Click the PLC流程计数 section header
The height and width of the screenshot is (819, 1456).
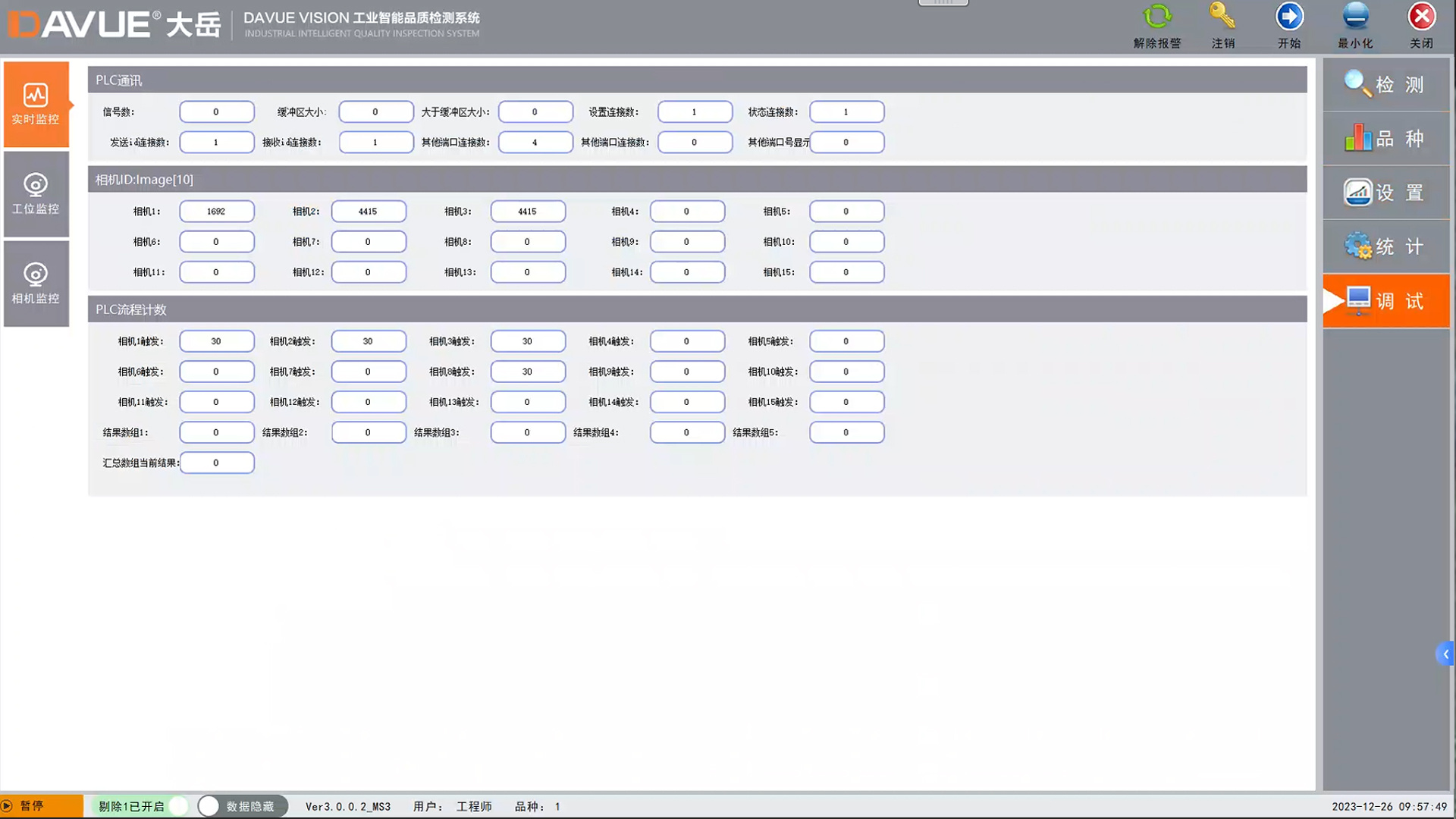pos(697,309)
